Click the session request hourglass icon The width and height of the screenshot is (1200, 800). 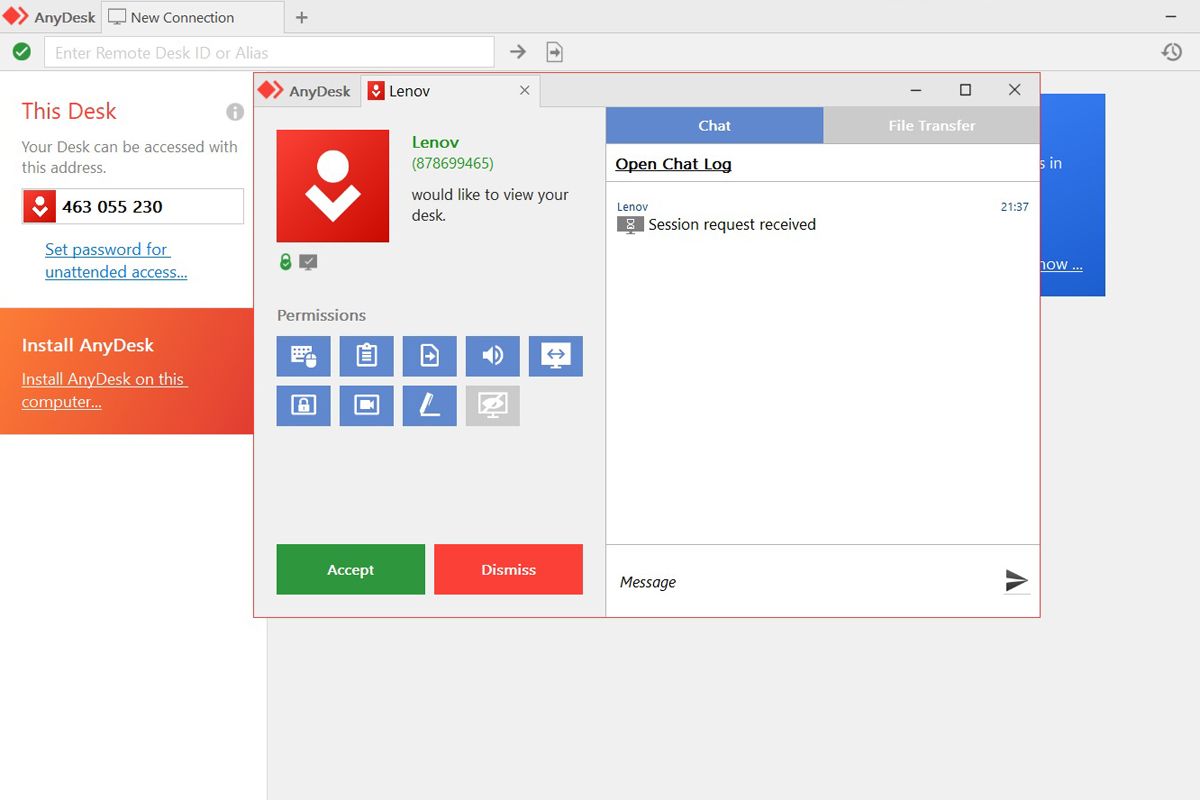[x=630, y=225]
